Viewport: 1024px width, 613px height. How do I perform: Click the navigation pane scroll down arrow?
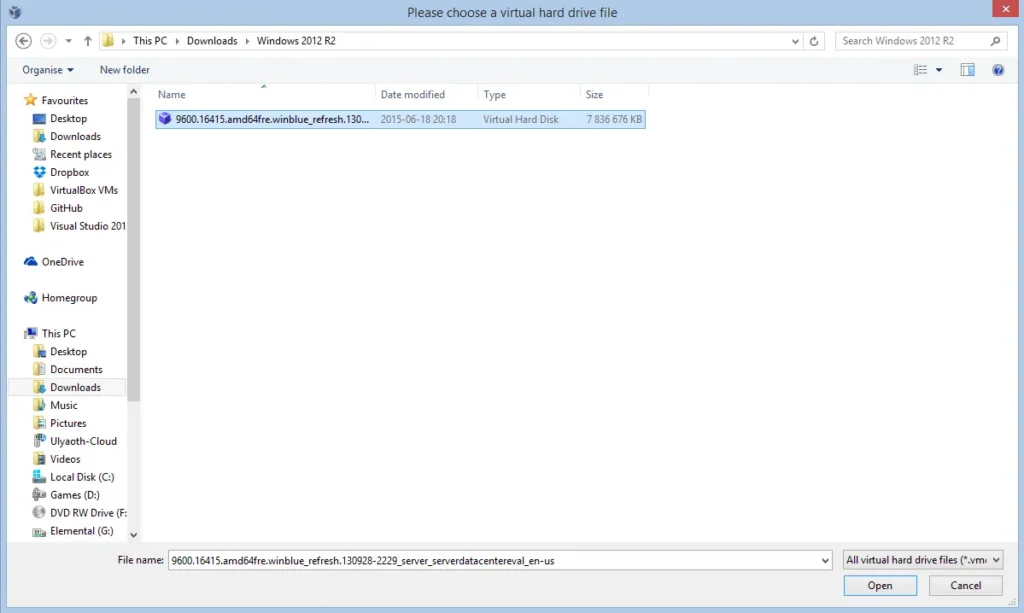pos(134,535)
